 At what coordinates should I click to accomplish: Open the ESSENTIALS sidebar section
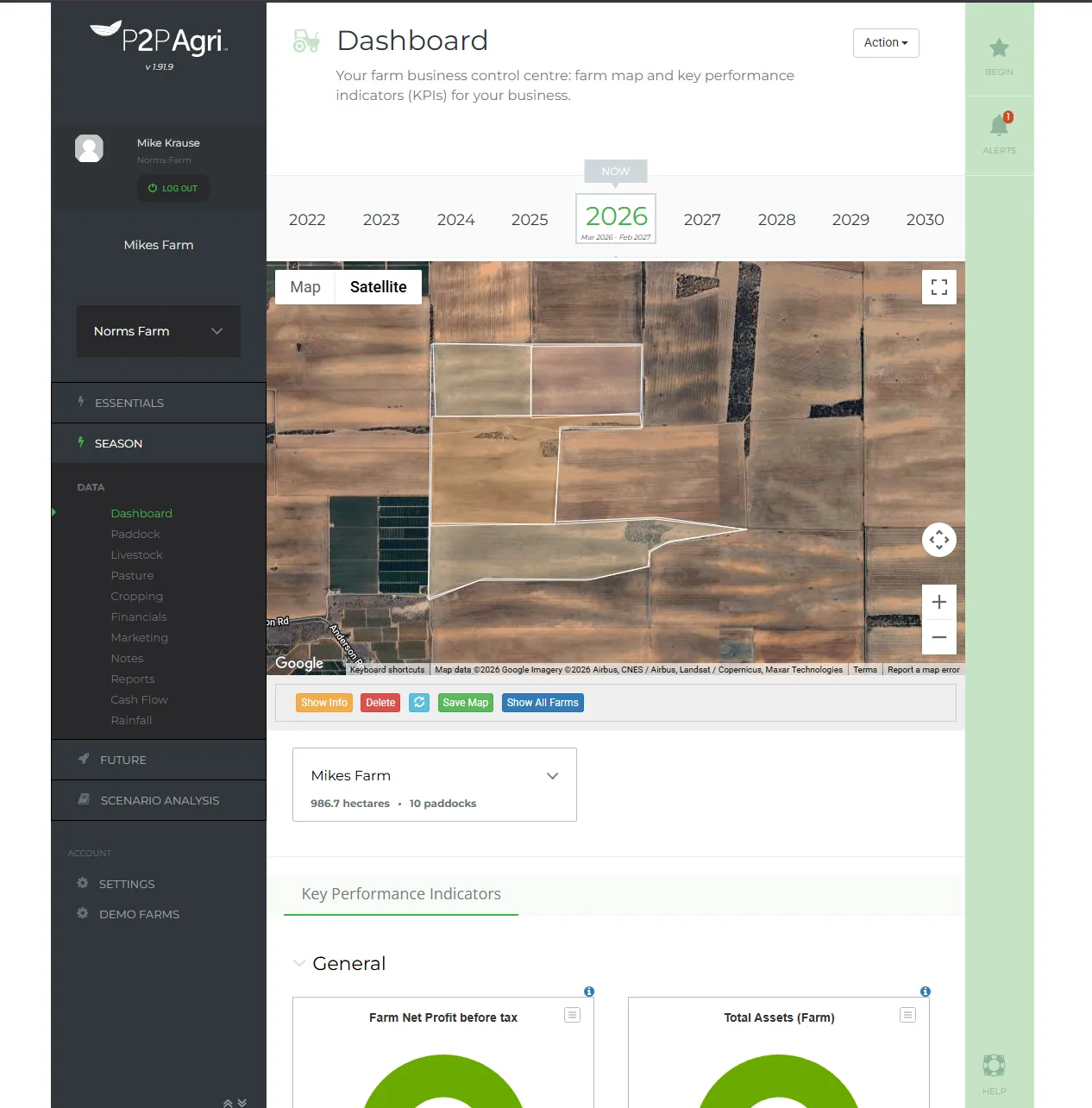pyautogui.click(x=129, y=403)
